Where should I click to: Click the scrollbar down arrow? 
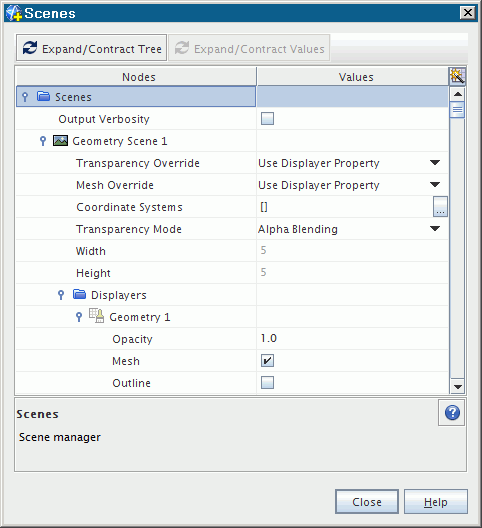(x=457, y=387)
